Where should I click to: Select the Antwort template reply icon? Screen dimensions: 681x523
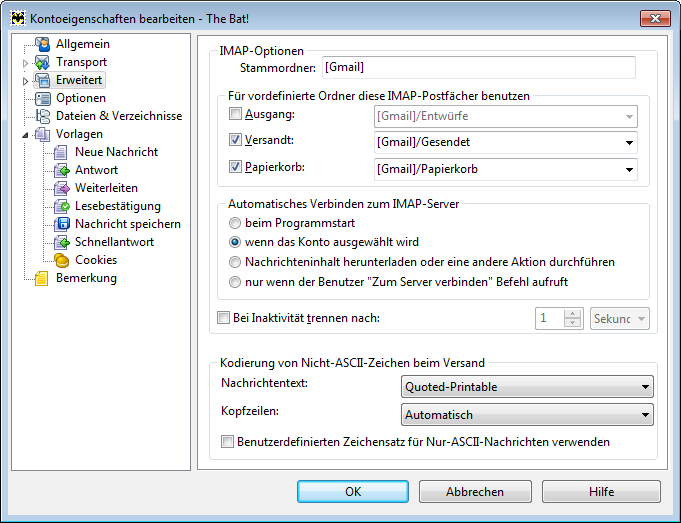(62, 170)
